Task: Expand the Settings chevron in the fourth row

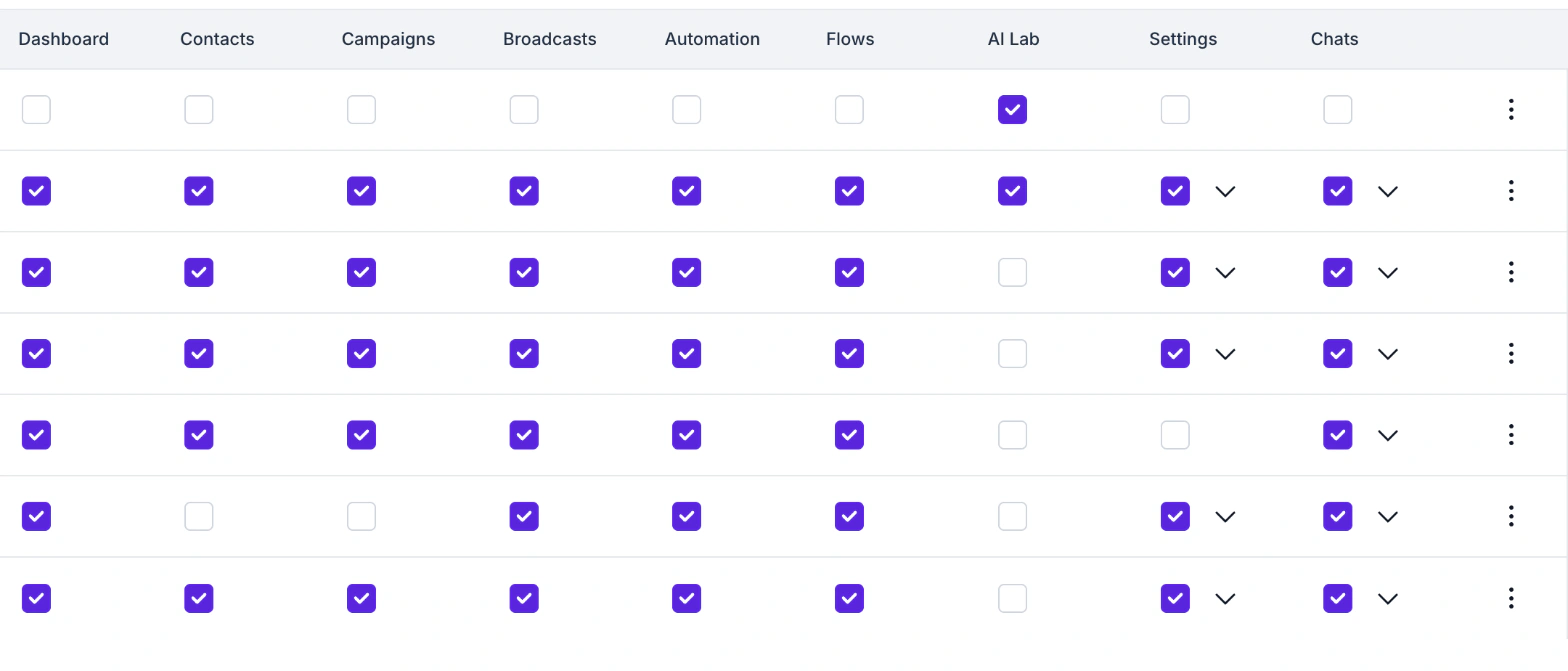Action: point(1225,354)
